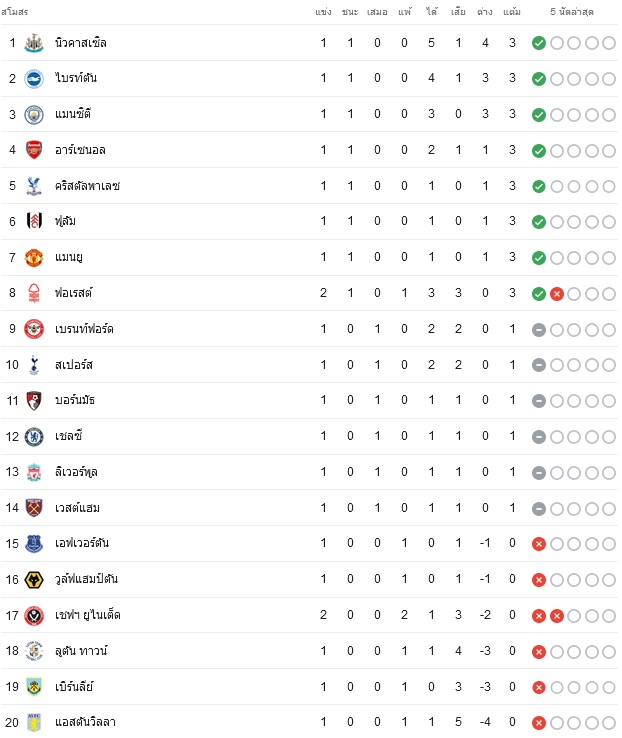Select the สโมสร club column header
The image size is (622, 738).
15,12
